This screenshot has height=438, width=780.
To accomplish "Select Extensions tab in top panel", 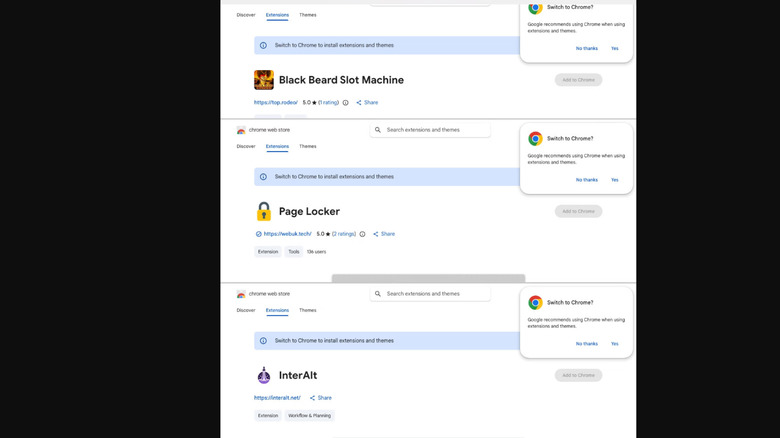I will (277, 15).
